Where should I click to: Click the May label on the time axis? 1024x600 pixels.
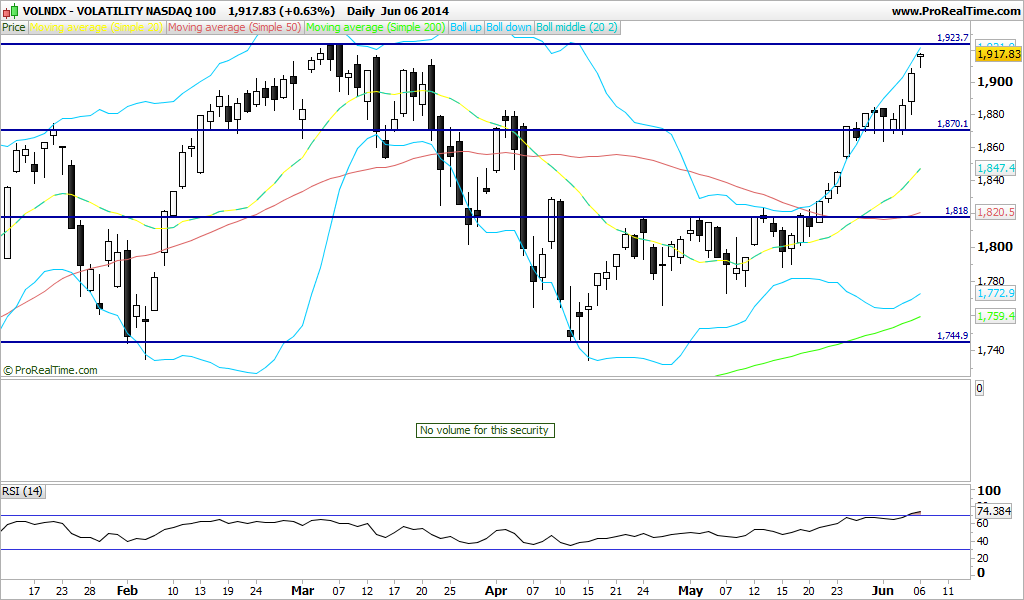(690, 590)
